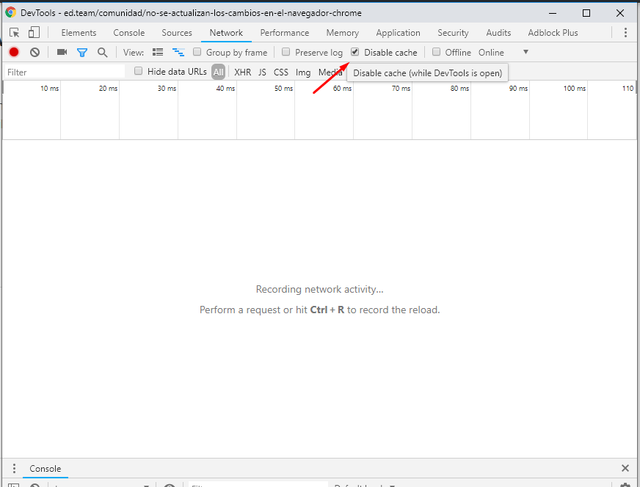Click the 100 ms mark on the timeline overview
The height and width of the screenshot is (487, 640).
[x=574, y=88]
